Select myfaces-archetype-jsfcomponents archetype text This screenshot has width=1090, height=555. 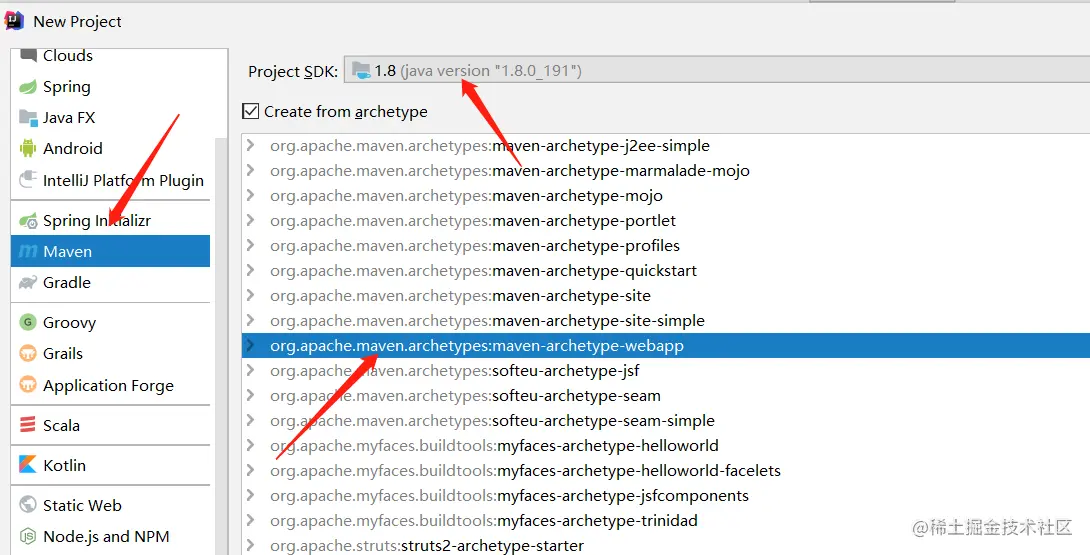[x=624, y=496]
